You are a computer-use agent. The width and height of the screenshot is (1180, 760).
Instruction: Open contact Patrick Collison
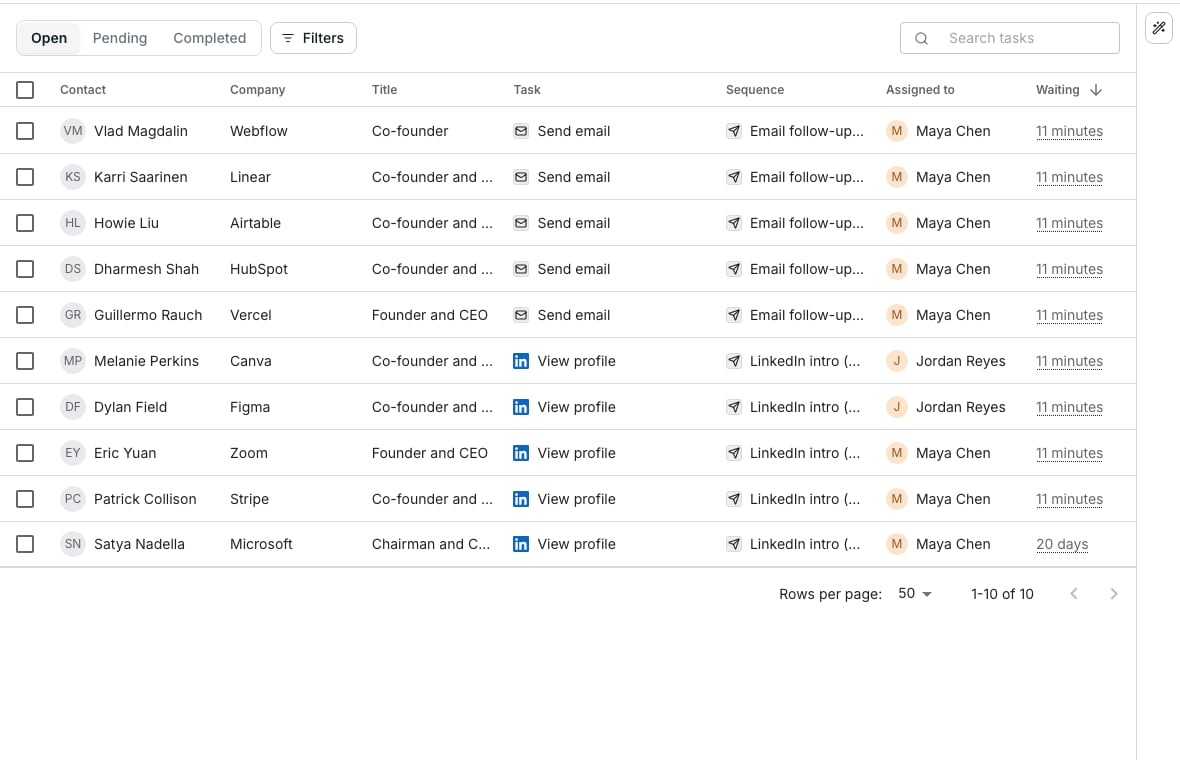pos(145,499)
